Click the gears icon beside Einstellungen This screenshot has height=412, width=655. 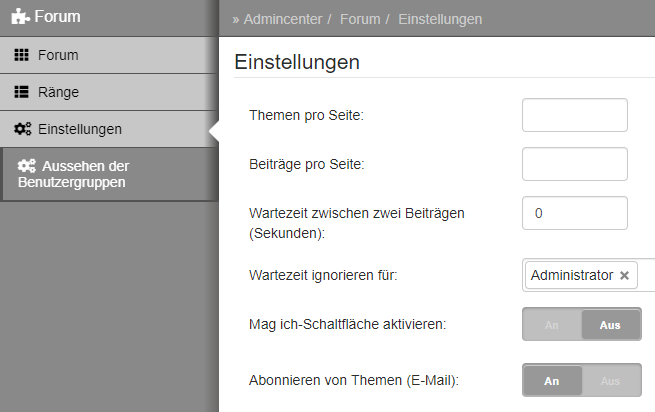click(23, 129)
